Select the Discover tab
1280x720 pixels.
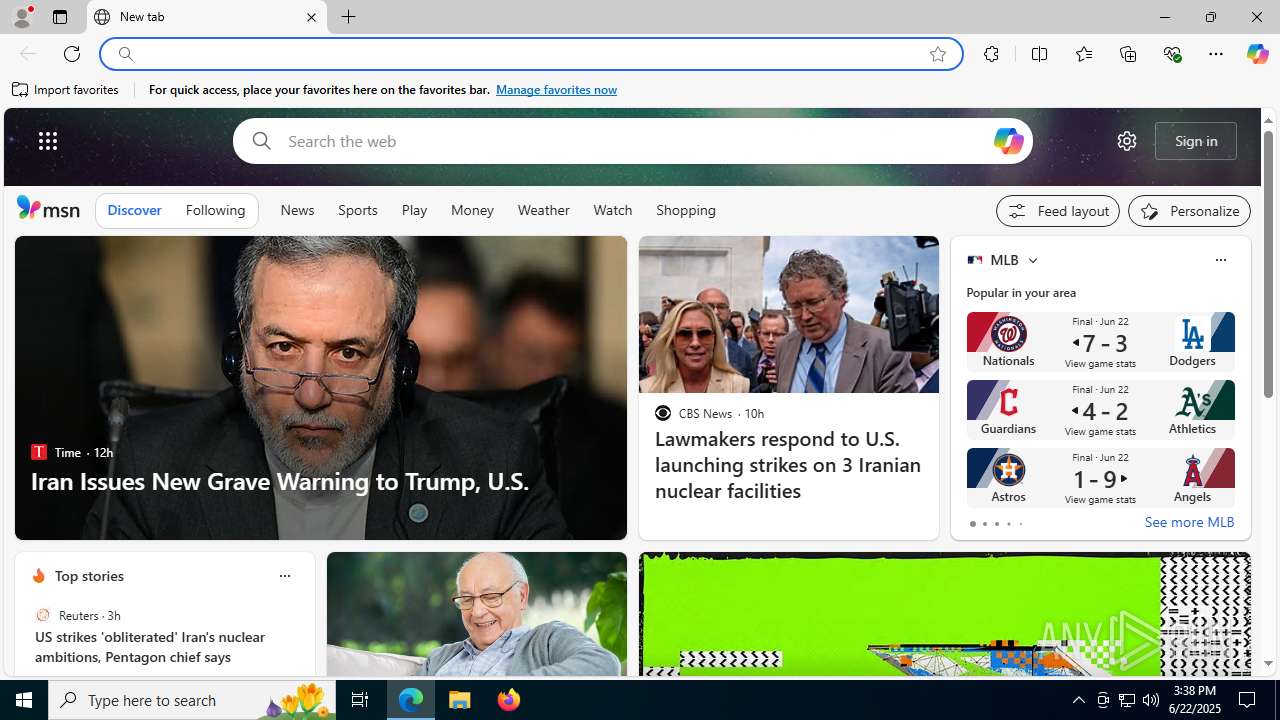[x=134, y=211]
